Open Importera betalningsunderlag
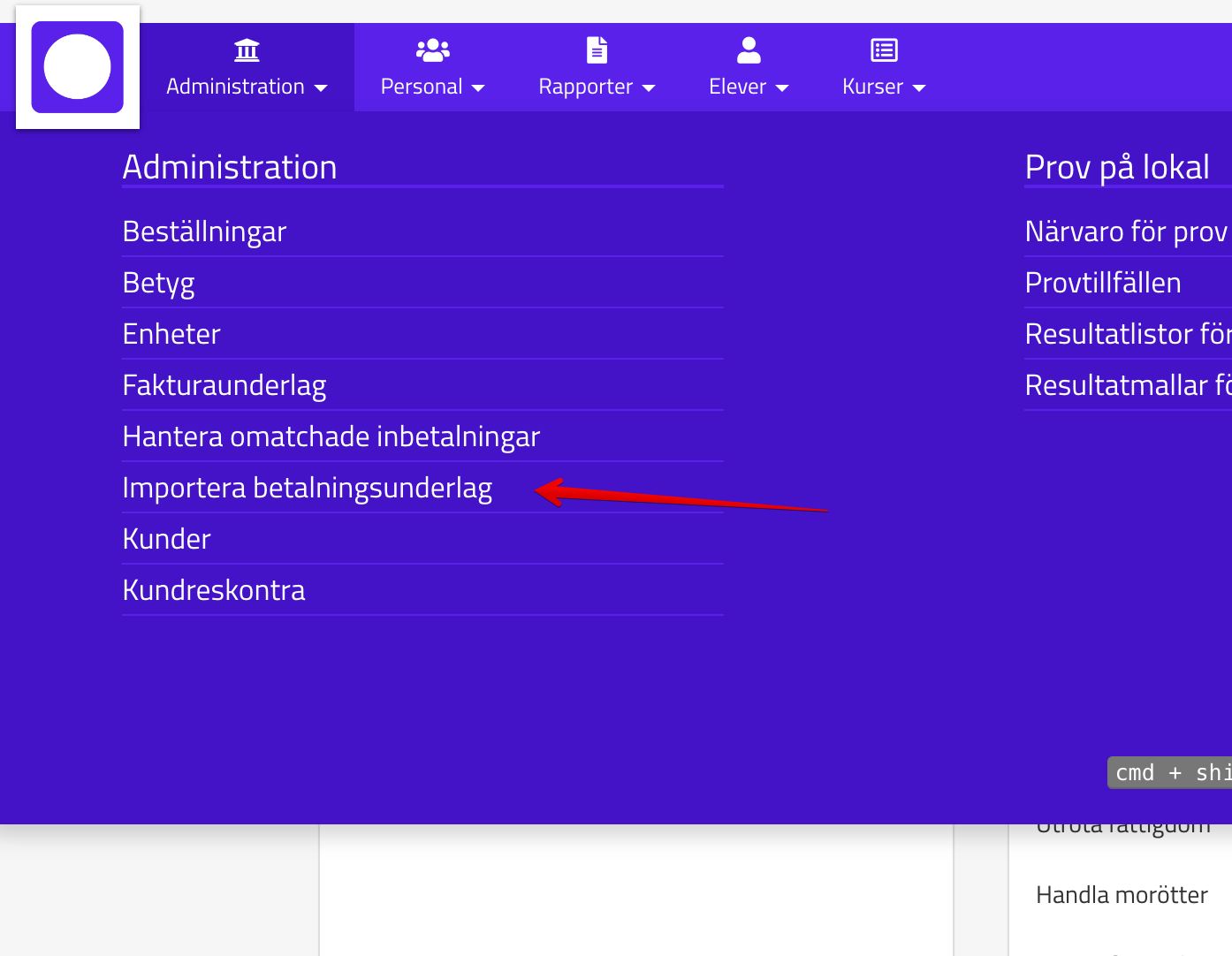1232x956 pixels. [x=307, y=488]
